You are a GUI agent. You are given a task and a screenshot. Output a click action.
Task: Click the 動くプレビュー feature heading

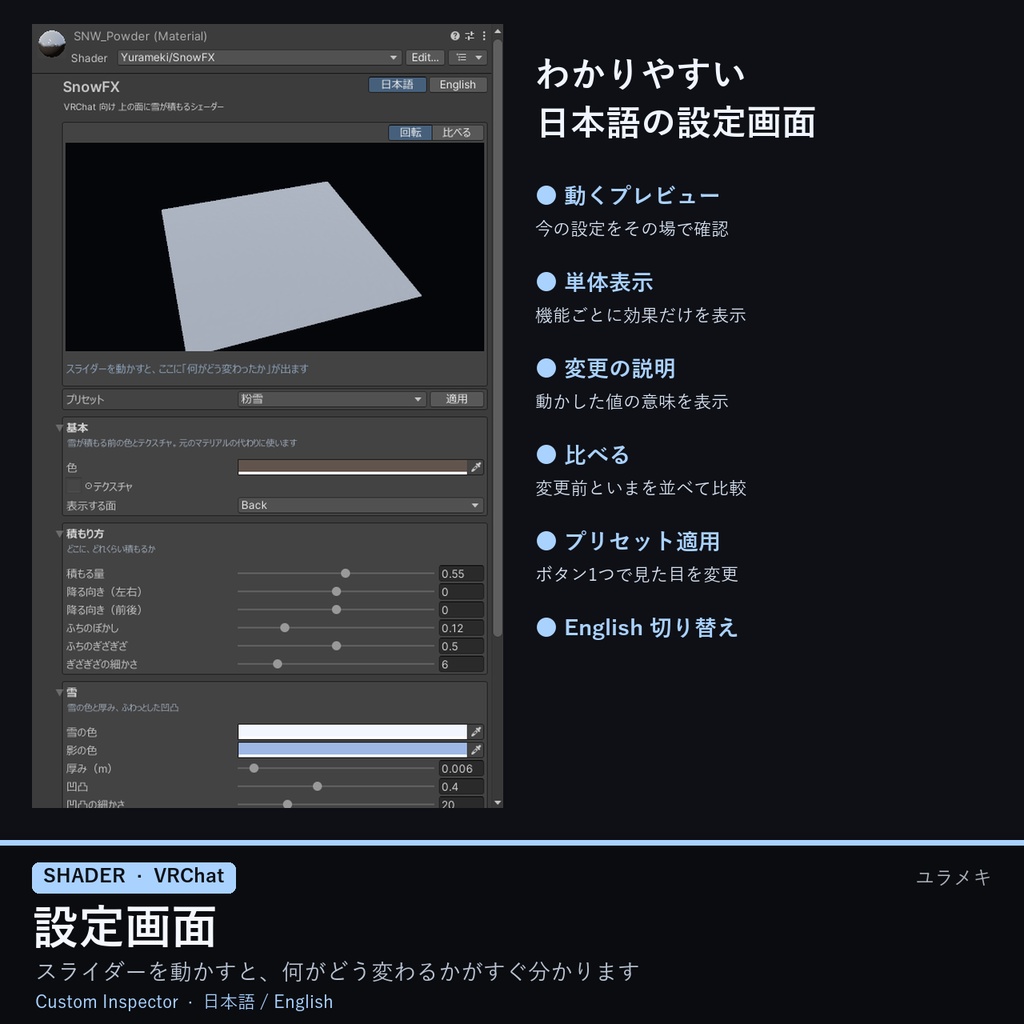coord(641,195)
